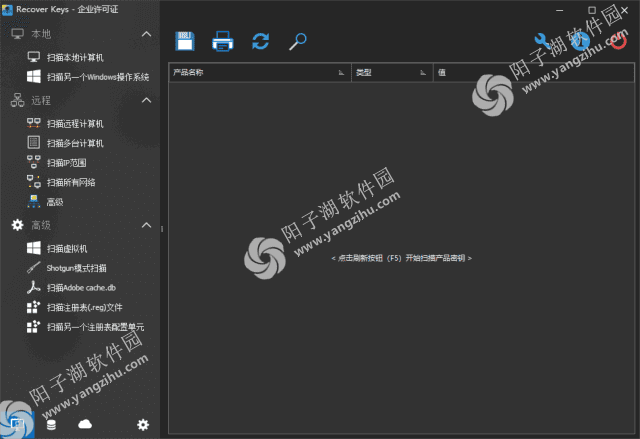Click the Print toolbar icon
640x439 pixels.
(222, 41)
